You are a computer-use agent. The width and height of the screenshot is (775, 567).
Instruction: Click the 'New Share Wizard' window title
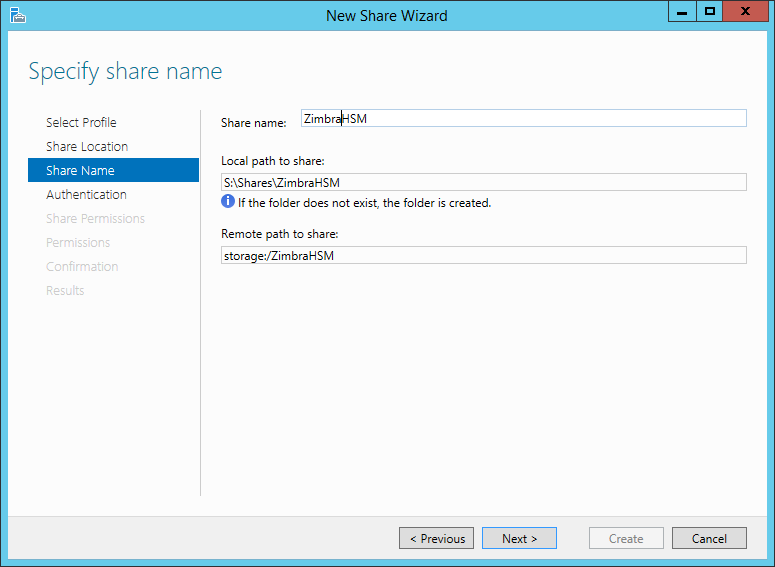(x=387, y=16)
